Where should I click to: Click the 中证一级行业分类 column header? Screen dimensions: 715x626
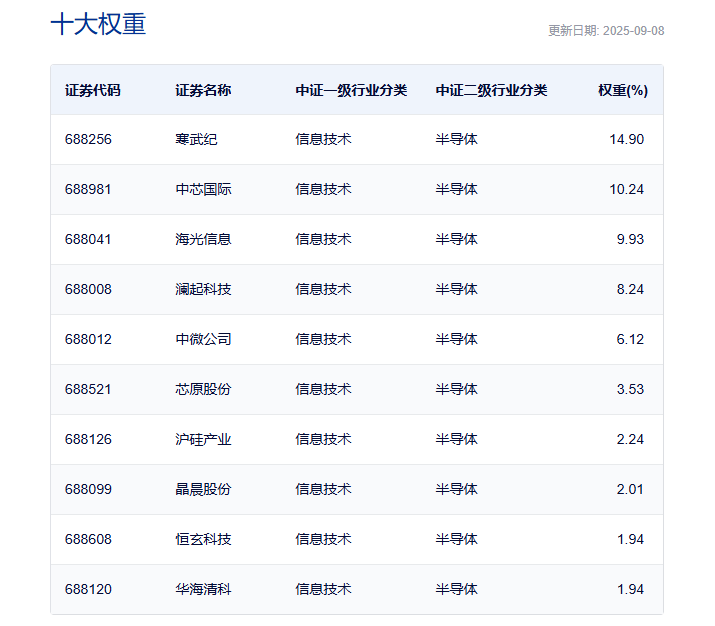pos(351,90)
